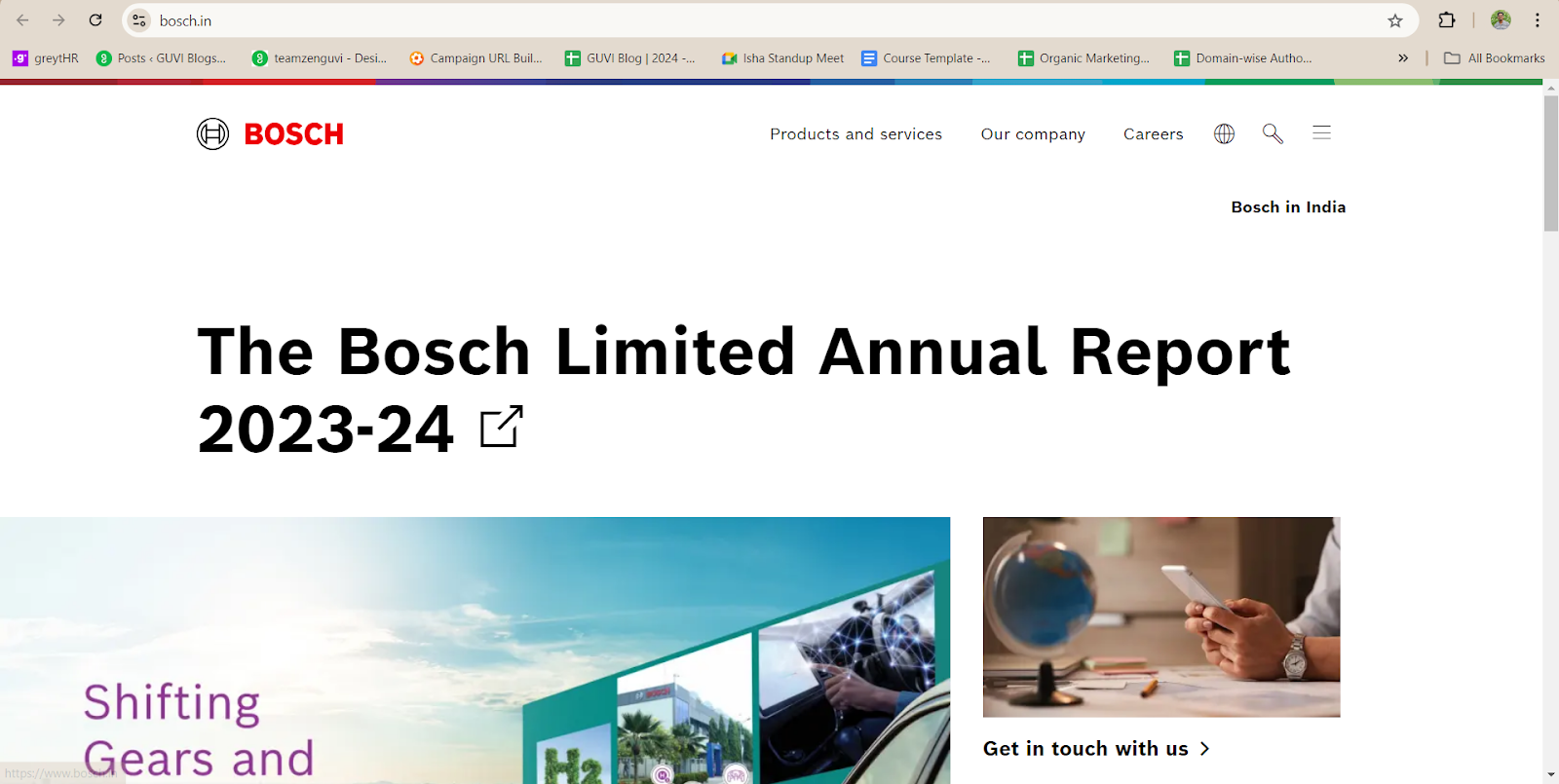Open the Chrome profile avatar
The image size is (1559, 784).
click(1501, 20)
